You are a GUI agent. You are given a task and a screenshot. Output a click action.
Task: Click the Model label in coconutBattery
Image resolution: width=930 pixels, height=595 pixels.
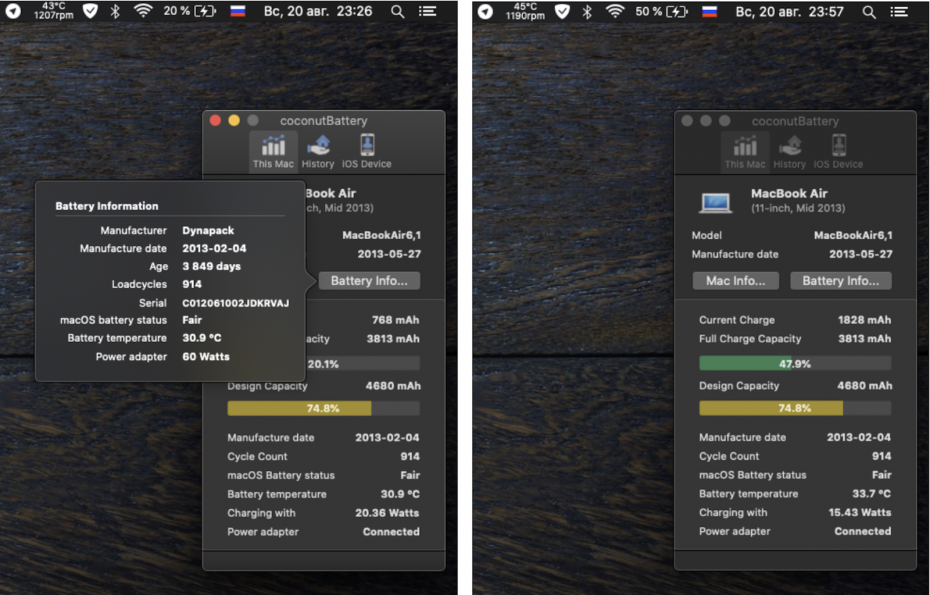(x=706, y=235)
